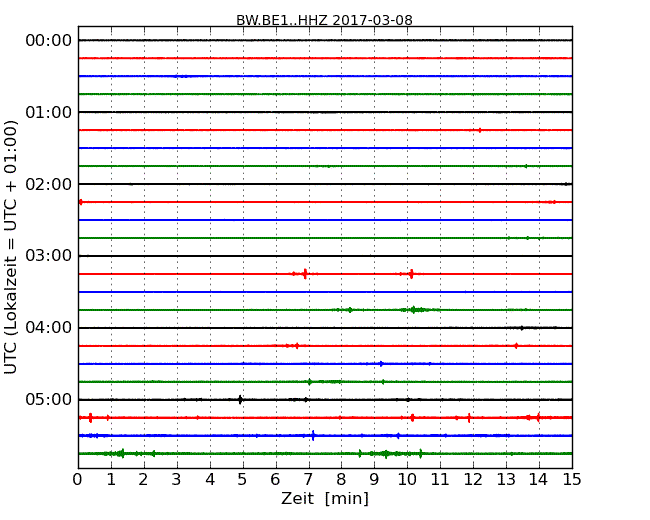Click the plot title BW.BE1..HHZ 2017-03-08

point(324,20)
